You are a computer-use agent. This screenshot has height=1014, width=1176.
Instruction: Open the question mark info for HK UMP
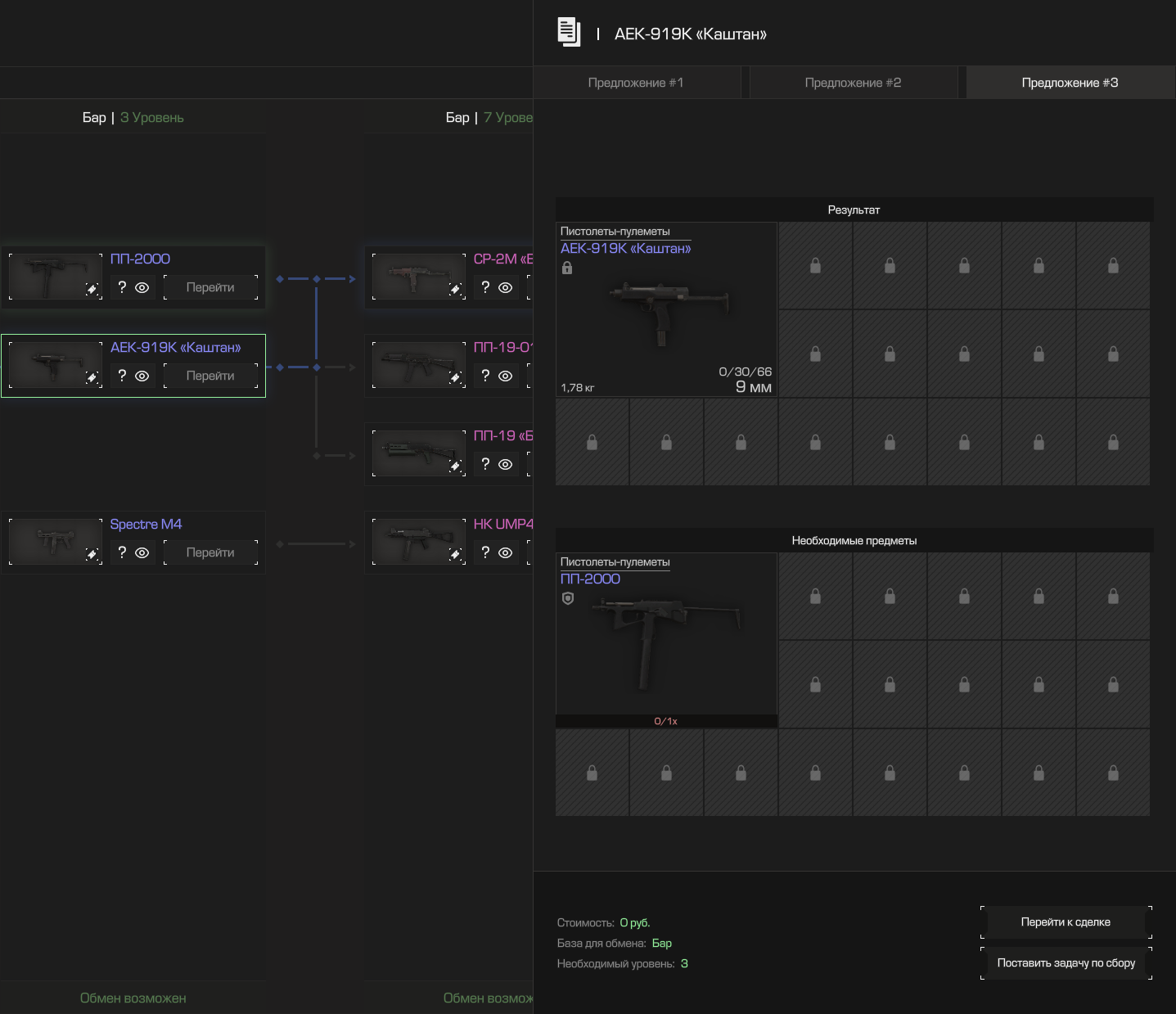click(x=485, y=552)
